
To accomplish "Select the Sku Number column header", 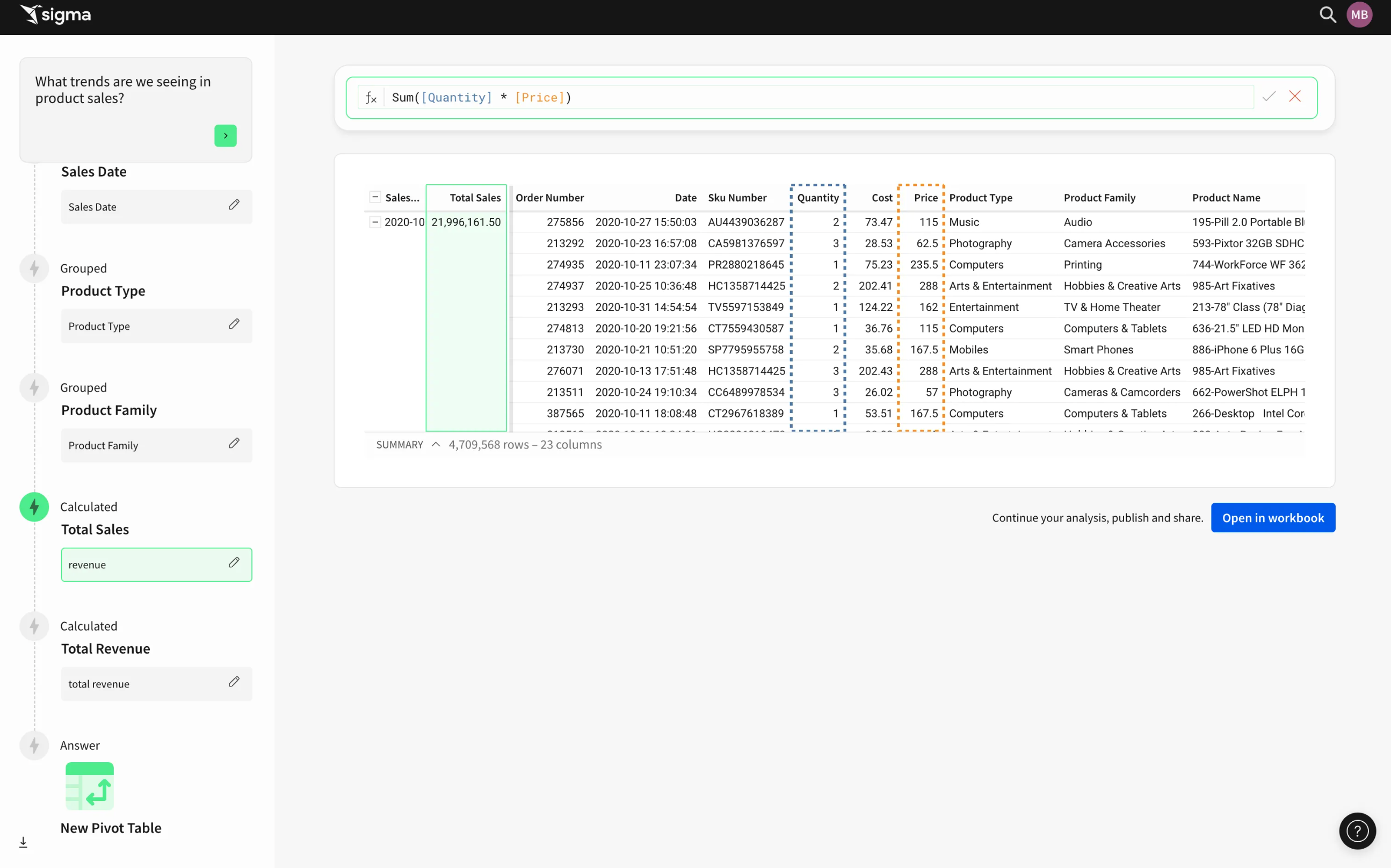I will 737,198.
